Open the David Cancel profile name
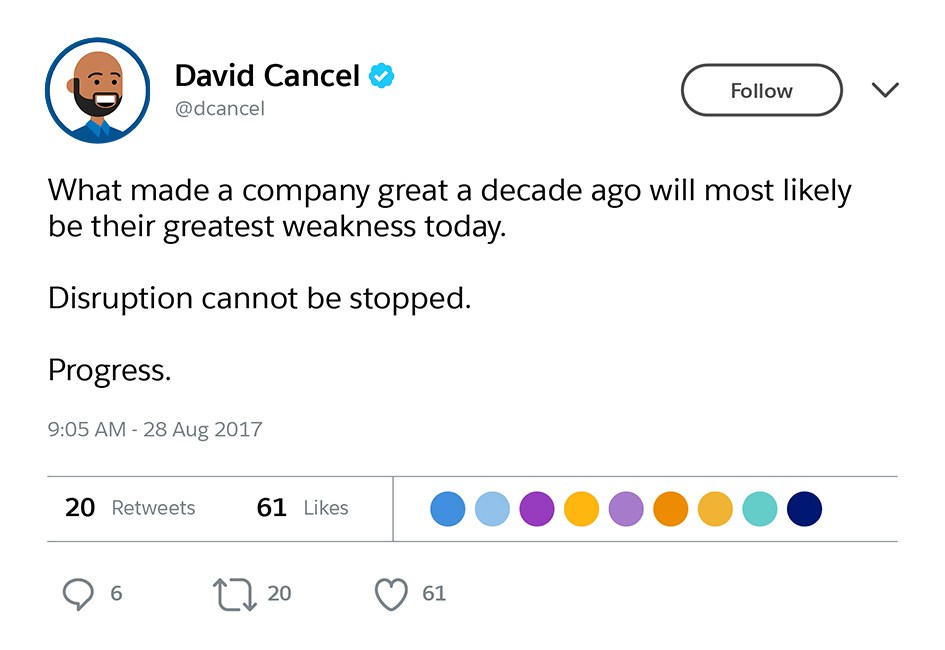 tap(267, 76)
